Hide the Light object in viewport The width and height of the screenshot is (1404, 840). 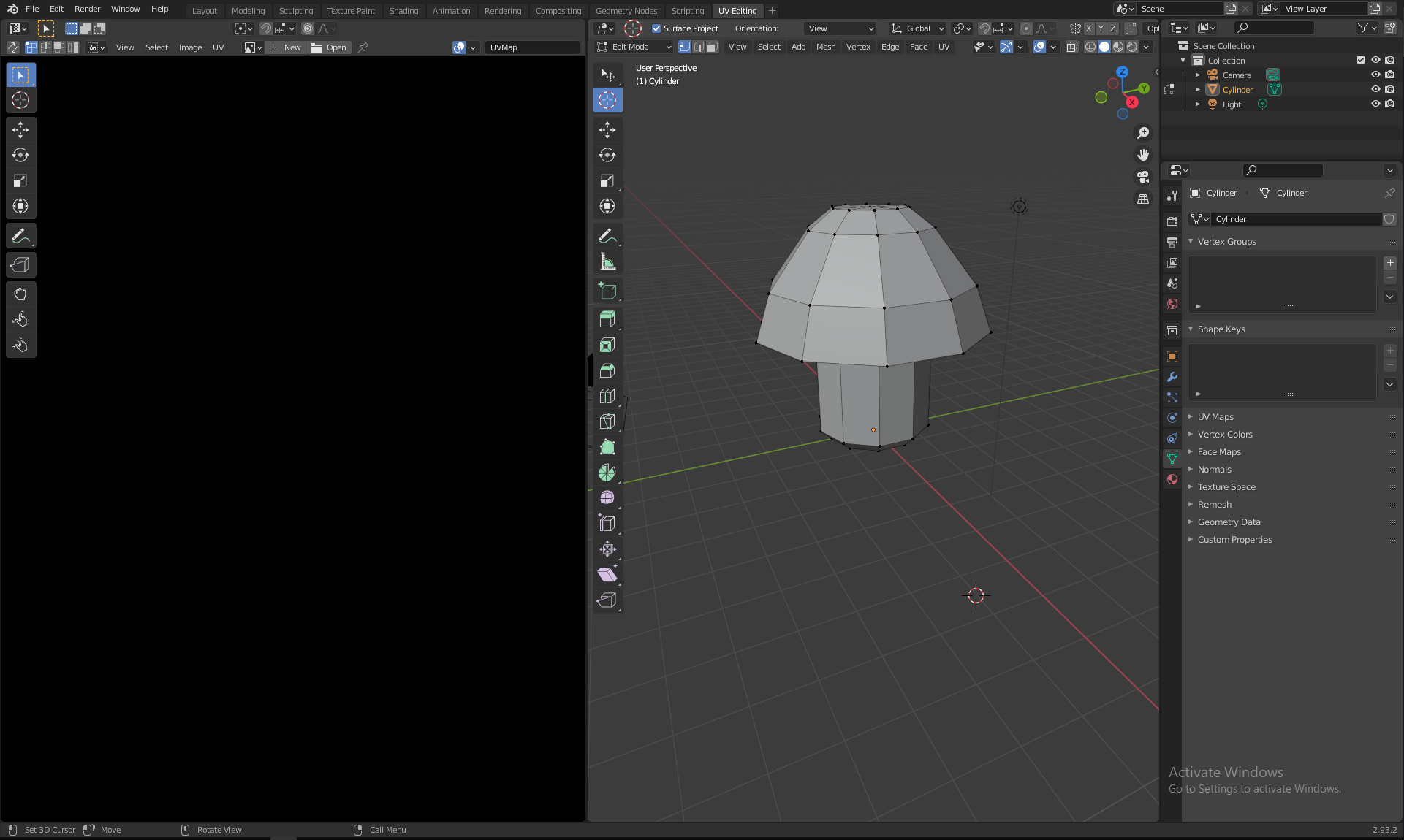point(1375,104)
